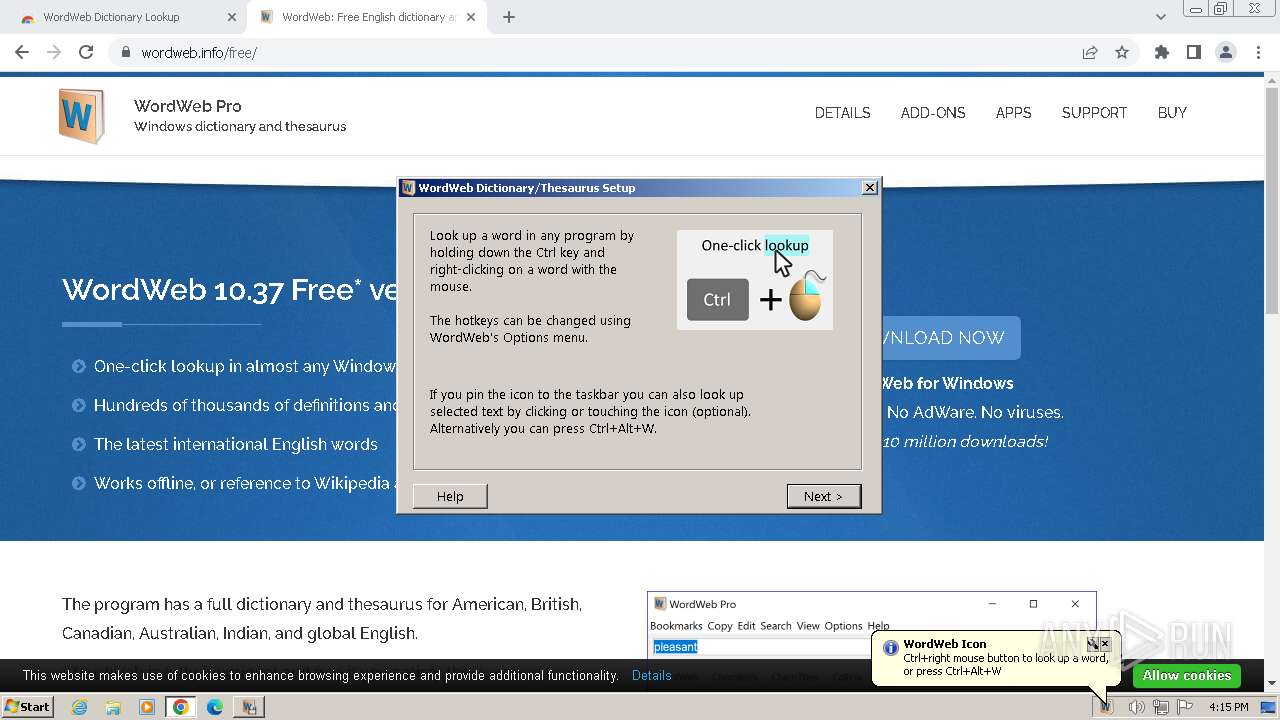Click Help in the WordWeb Setup dialog
Image resolution: width=1280 pixels, height=720 pixels.
pyautogui.click(x=450, y=496)
